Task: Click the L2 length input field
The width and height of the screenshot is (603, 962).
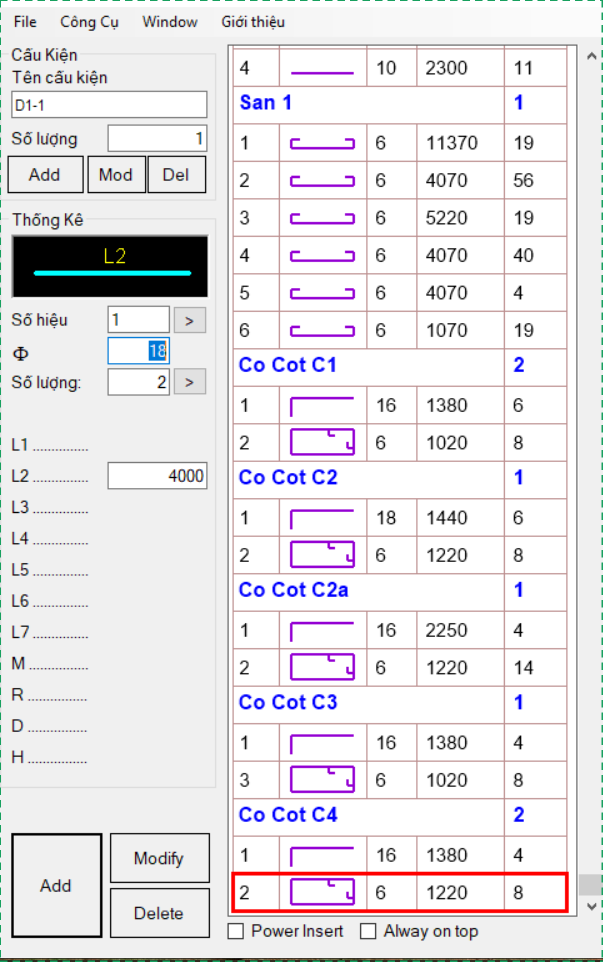Action: pos(158,476)
